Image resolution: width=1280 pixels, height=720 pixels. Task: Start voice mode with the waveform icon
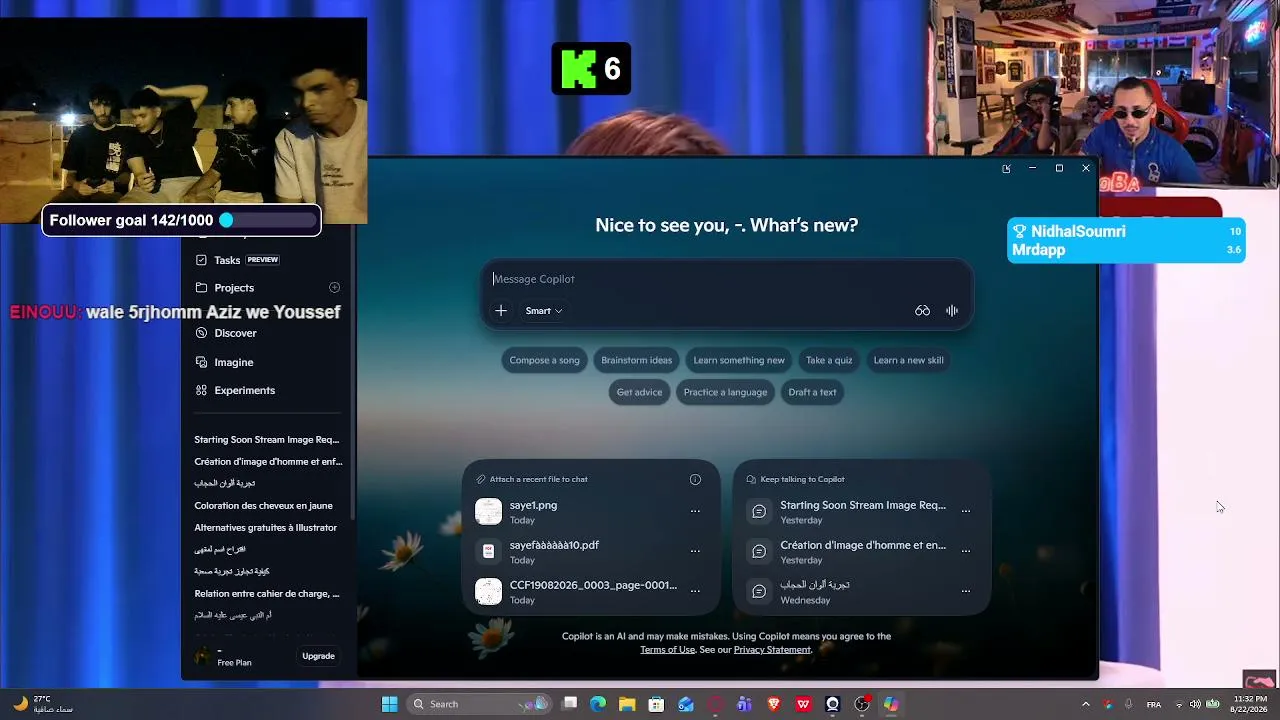(952, 311)
